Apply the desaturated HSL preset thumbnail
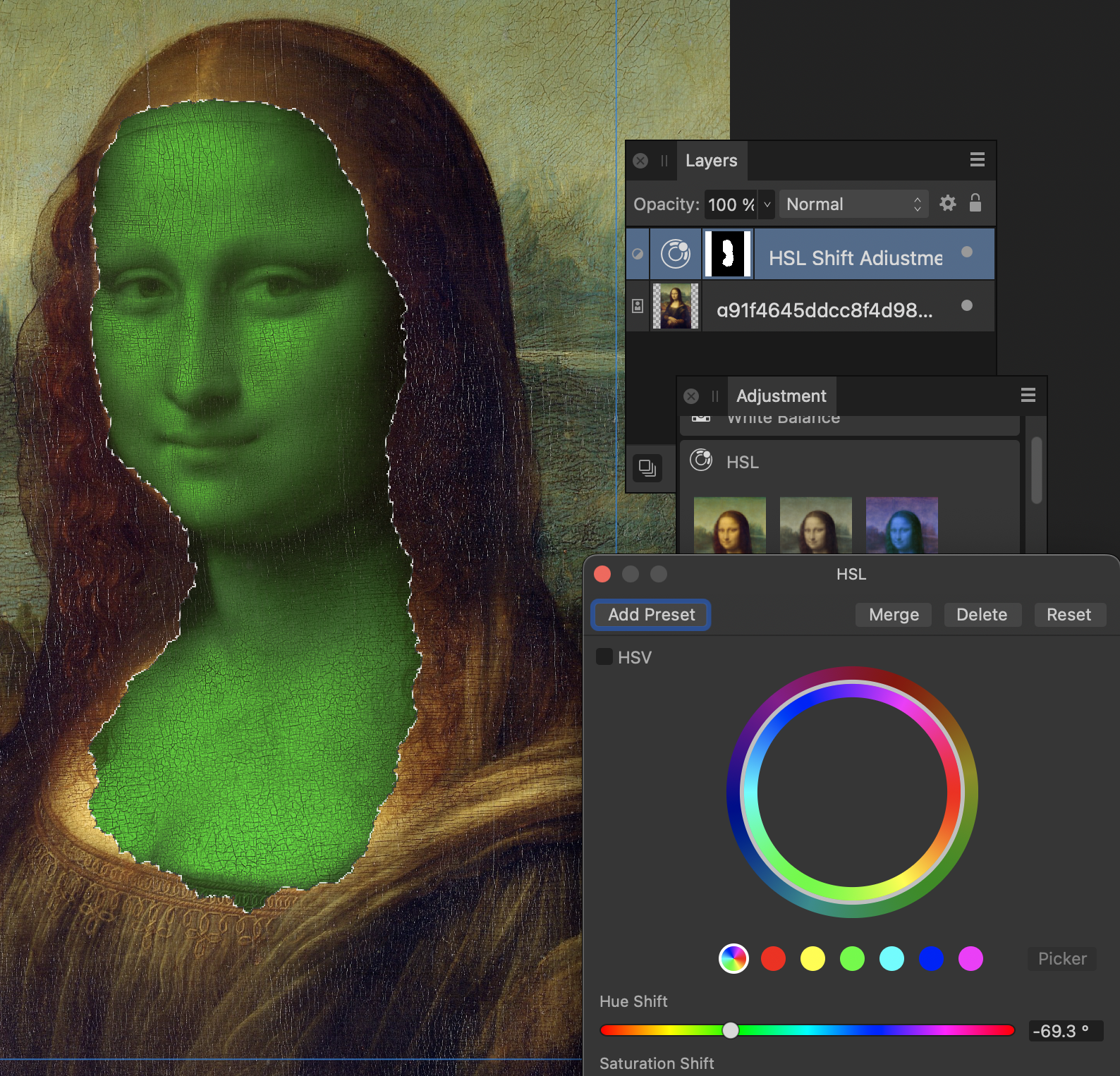Image resolution: width=1120 pixels, height=1076 pixels. point(816,525)
